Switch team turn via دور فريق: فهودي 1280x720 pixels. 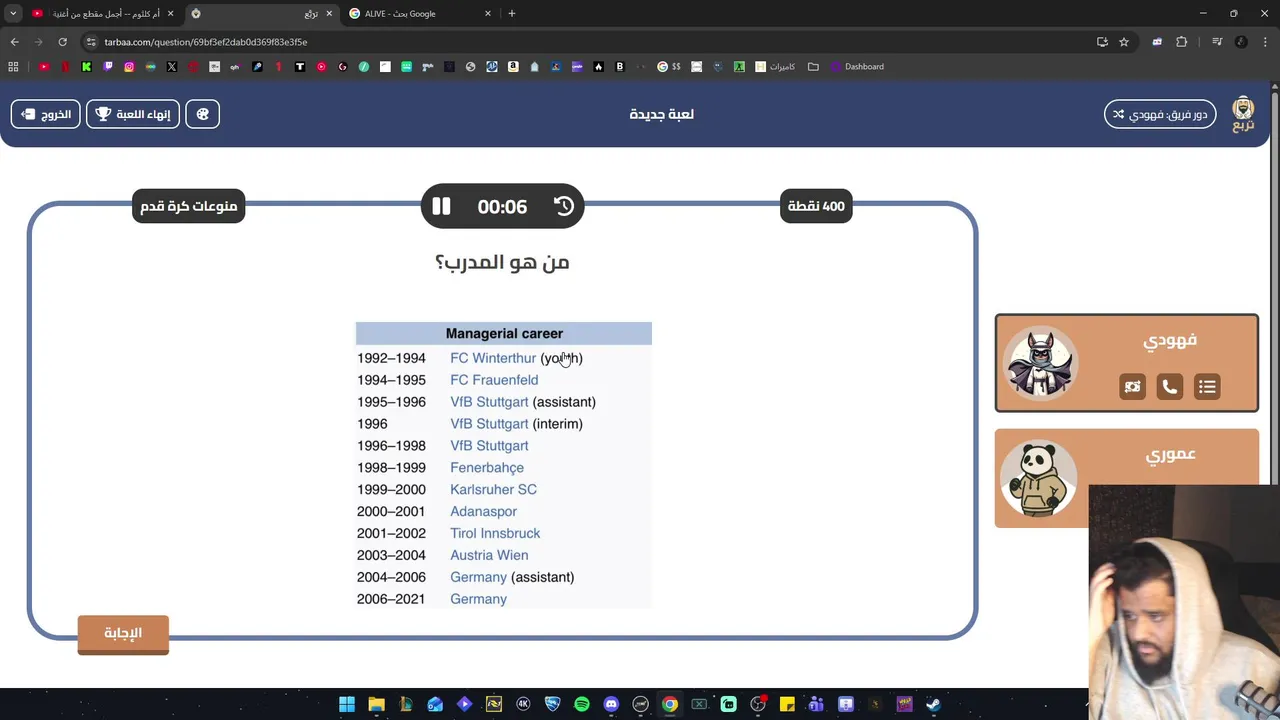click(1160, 114)
